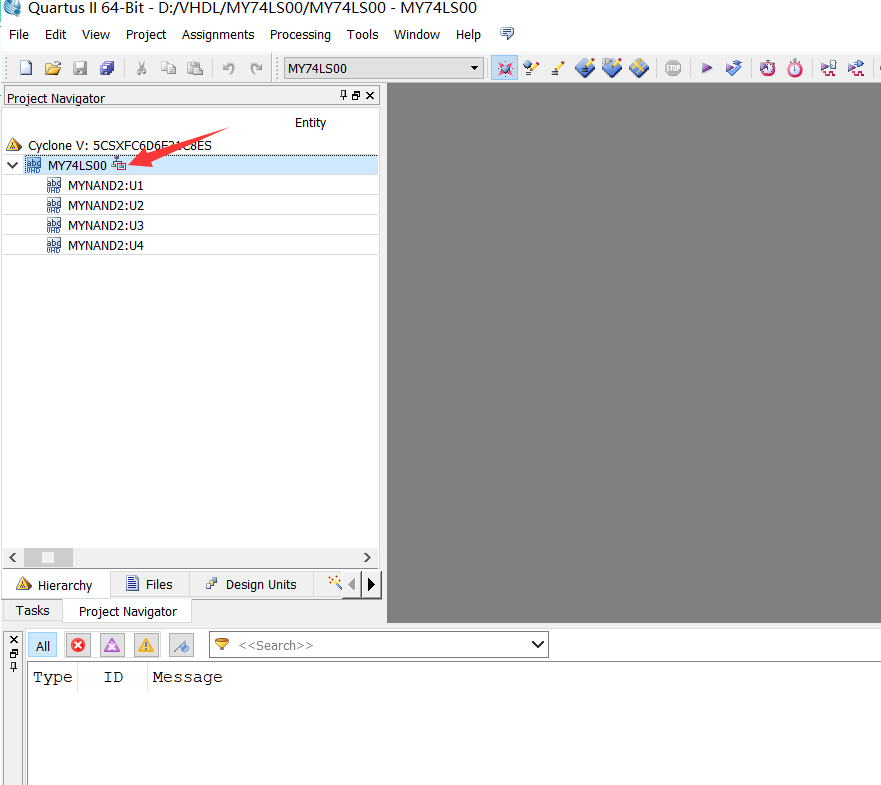881x785 pixels.
Task: Click the Paste clipboard icon
Action: [195, 69]
